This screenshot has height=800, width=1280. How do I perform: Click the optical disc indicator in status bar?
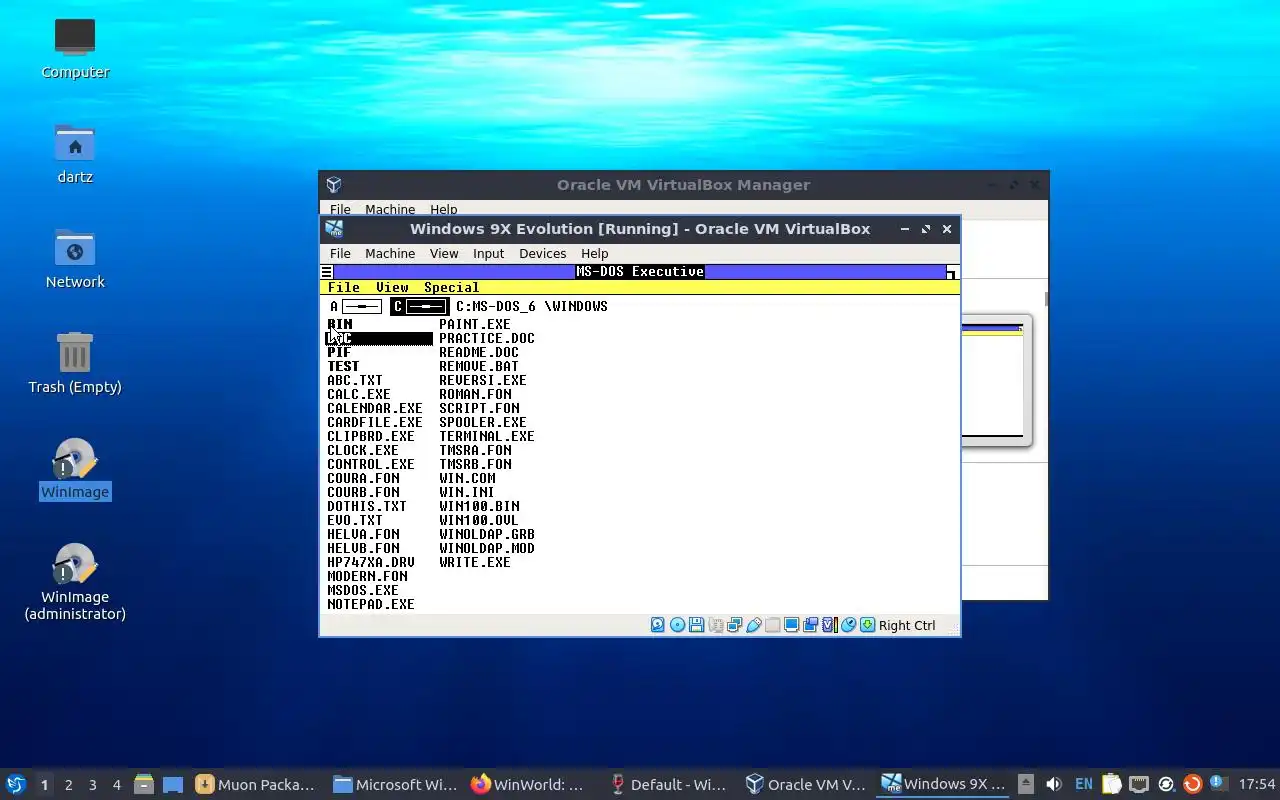(677, 625)
